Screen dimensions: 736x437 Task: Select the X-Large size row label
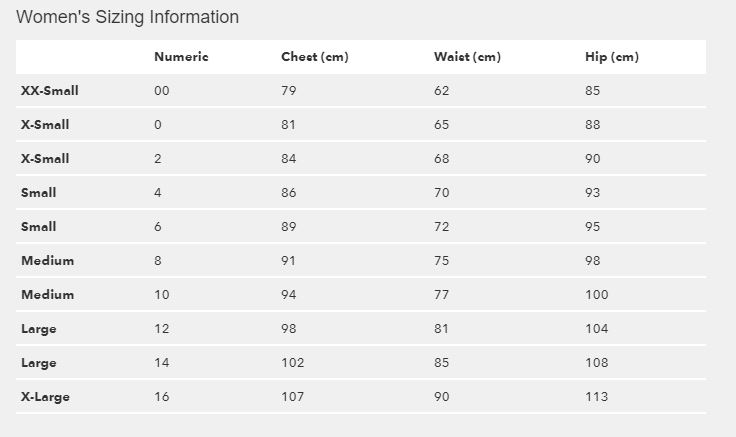pos(46,397)
